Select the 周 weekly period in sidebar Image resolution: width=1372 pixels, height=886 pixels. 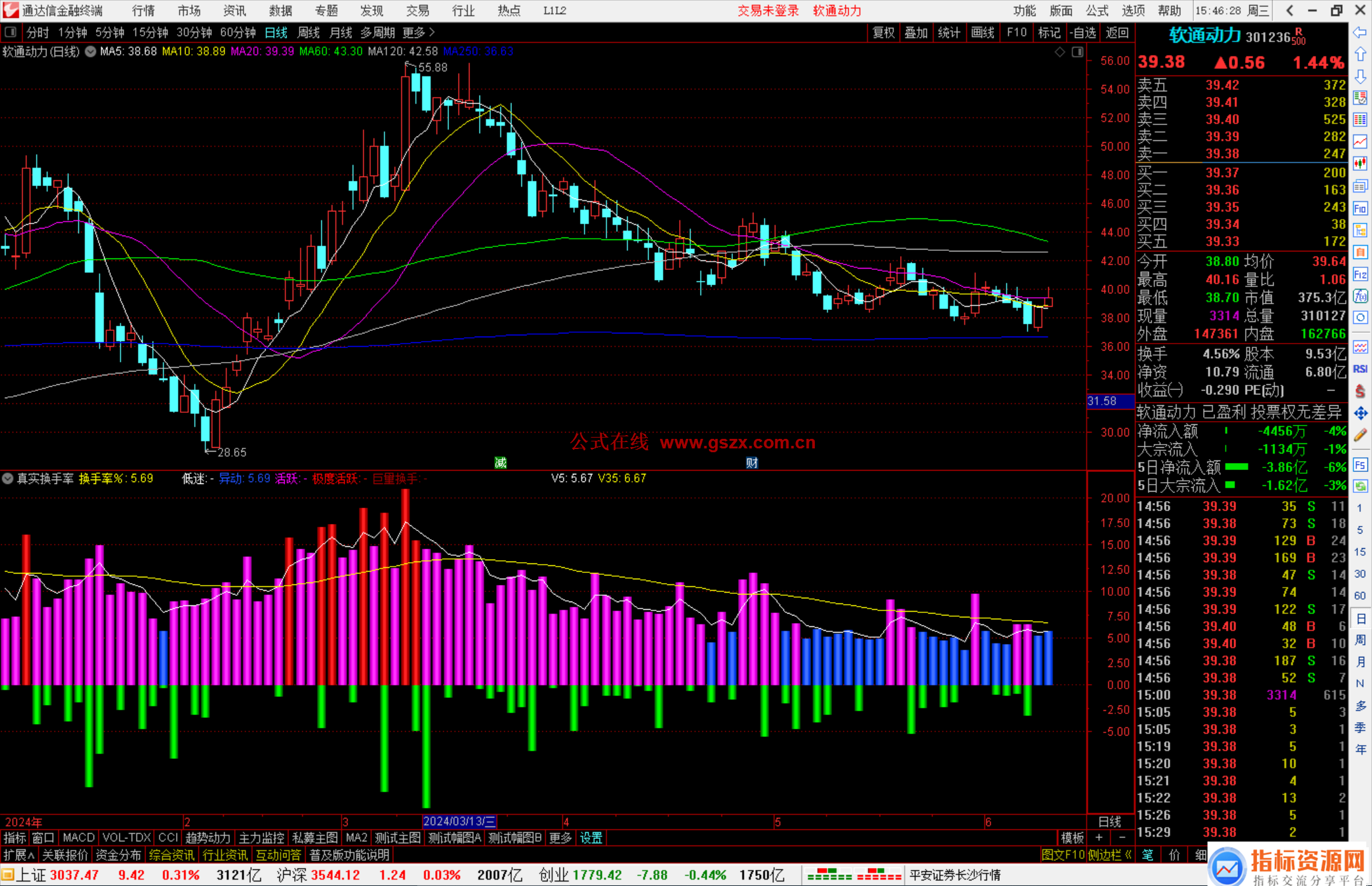click(x=1360, y=640)
